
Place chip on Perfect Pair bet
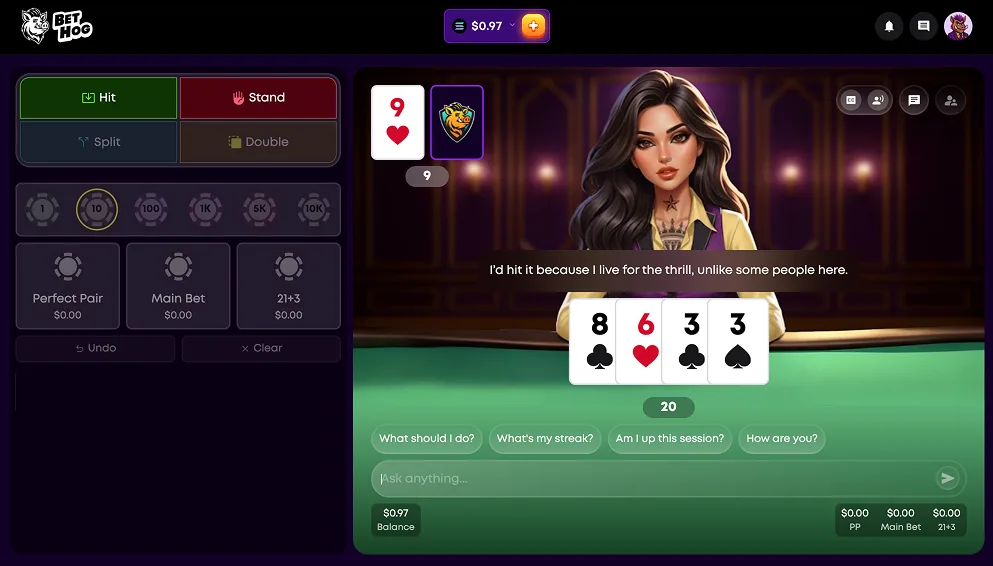68,286
